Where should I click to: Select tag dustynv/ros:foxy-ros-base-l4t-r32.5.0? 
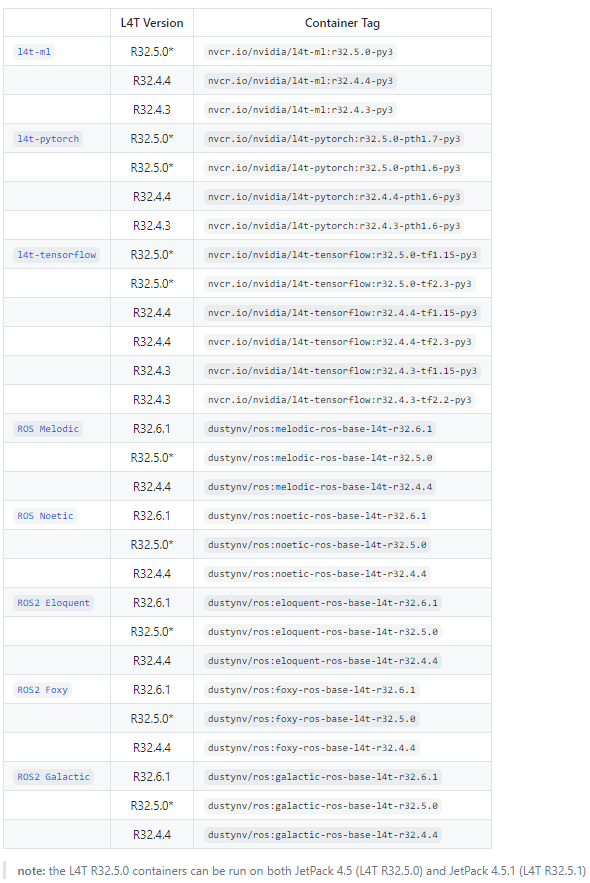click(311, 719)
